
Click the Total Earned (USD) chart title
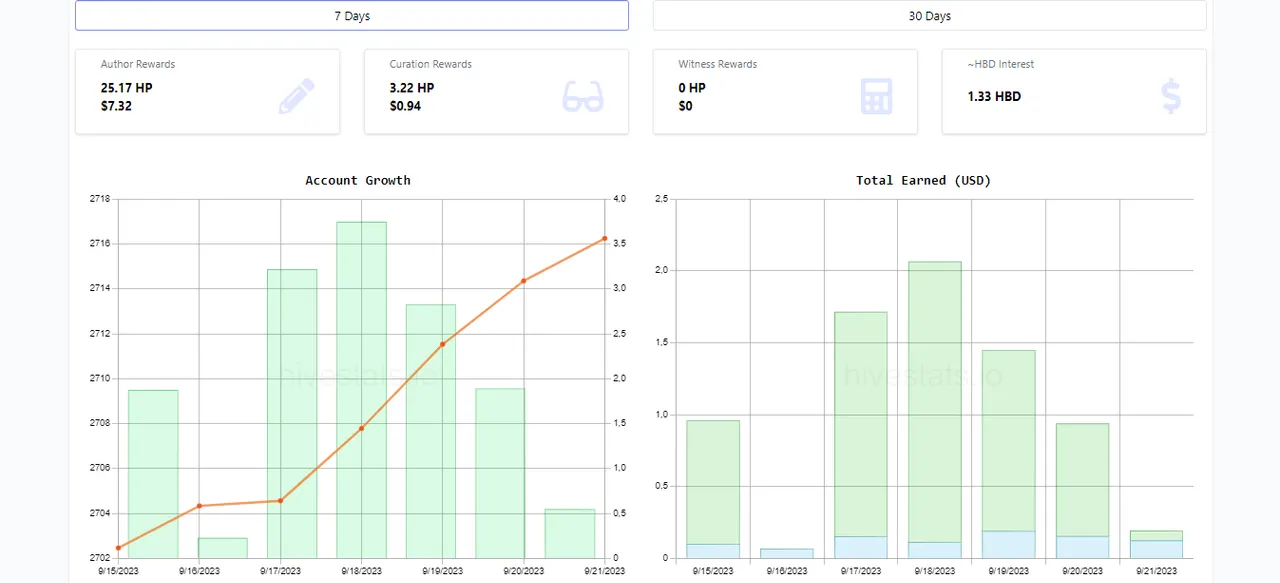tap(923, 180)
